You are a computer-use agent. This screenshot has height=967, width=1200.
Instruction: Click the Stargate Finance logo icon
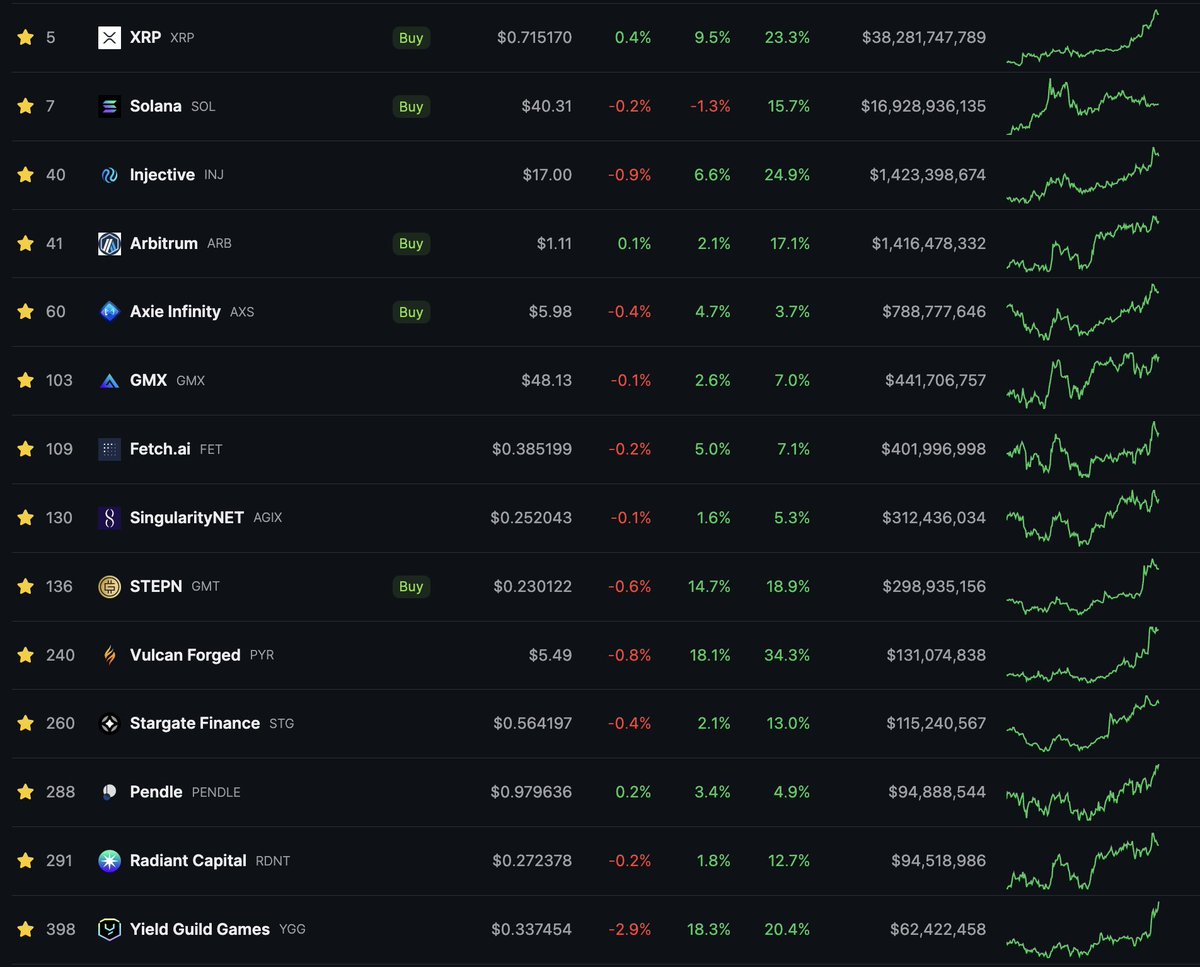[x=110, y=723]
